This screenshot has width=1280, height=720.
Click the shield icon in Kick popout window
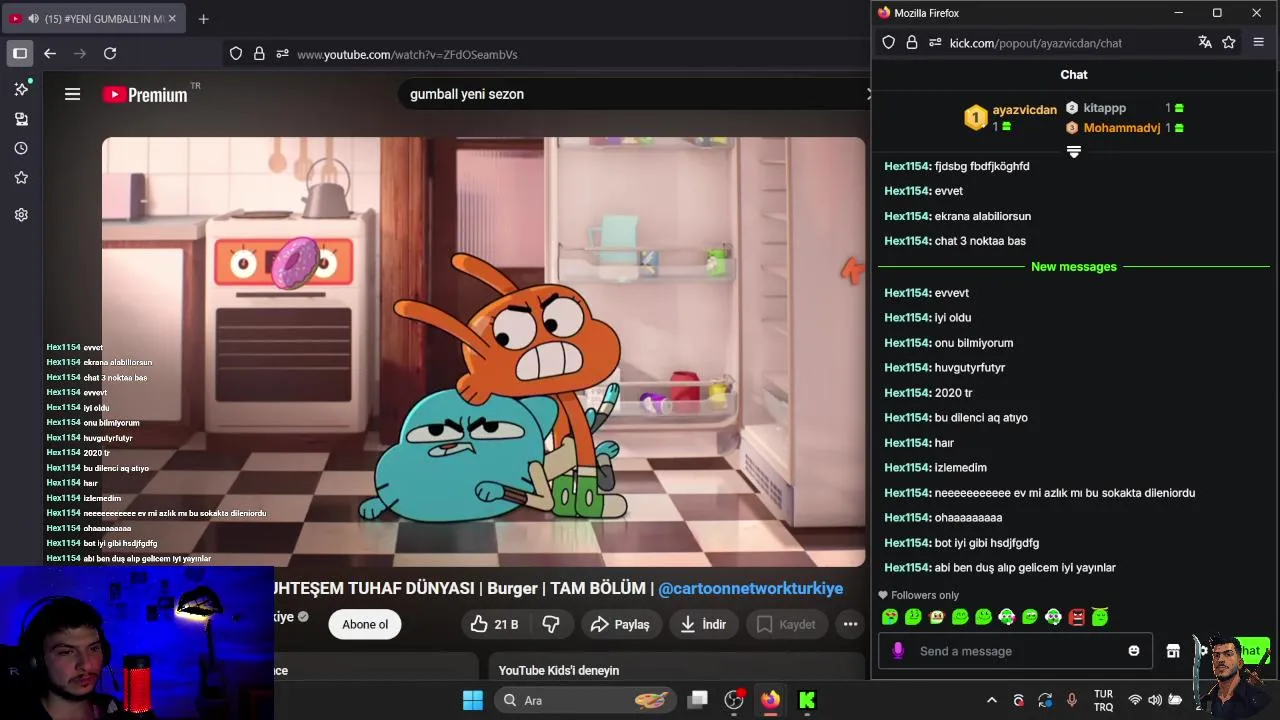(x=888, y=42)
